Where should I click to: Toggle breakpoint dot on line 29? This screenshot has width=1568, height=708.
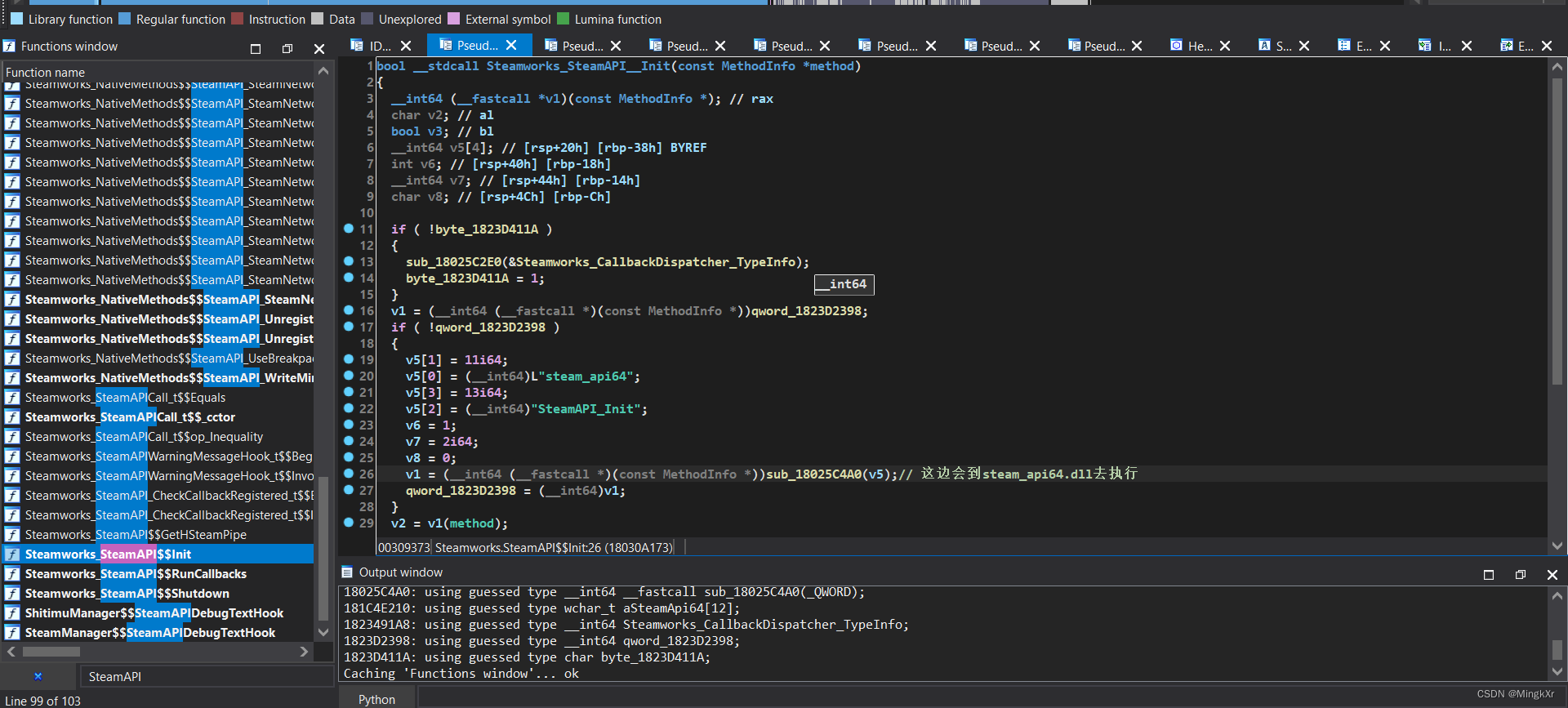pos(349,523)
